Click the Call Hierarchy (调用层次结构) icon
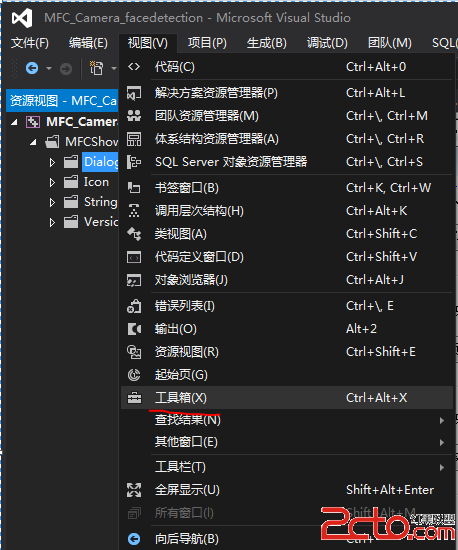The image size is (458, 550). [134, 211]
